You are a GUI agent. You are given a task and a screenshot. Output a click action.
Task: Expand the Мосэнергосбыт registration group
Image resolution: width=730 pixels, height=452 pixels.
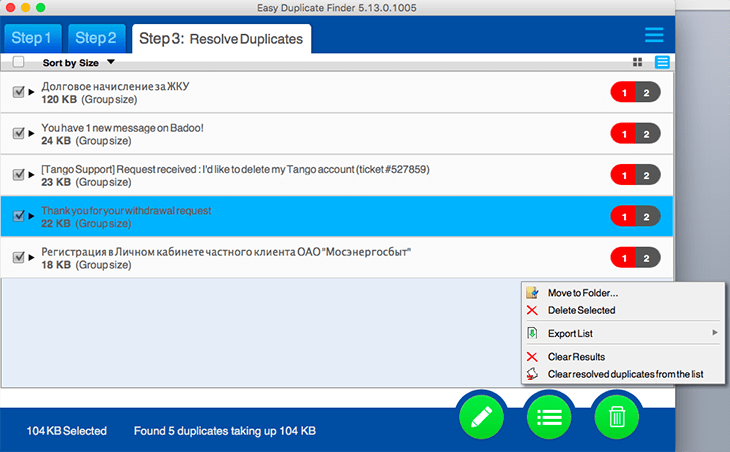click(31, 257)
